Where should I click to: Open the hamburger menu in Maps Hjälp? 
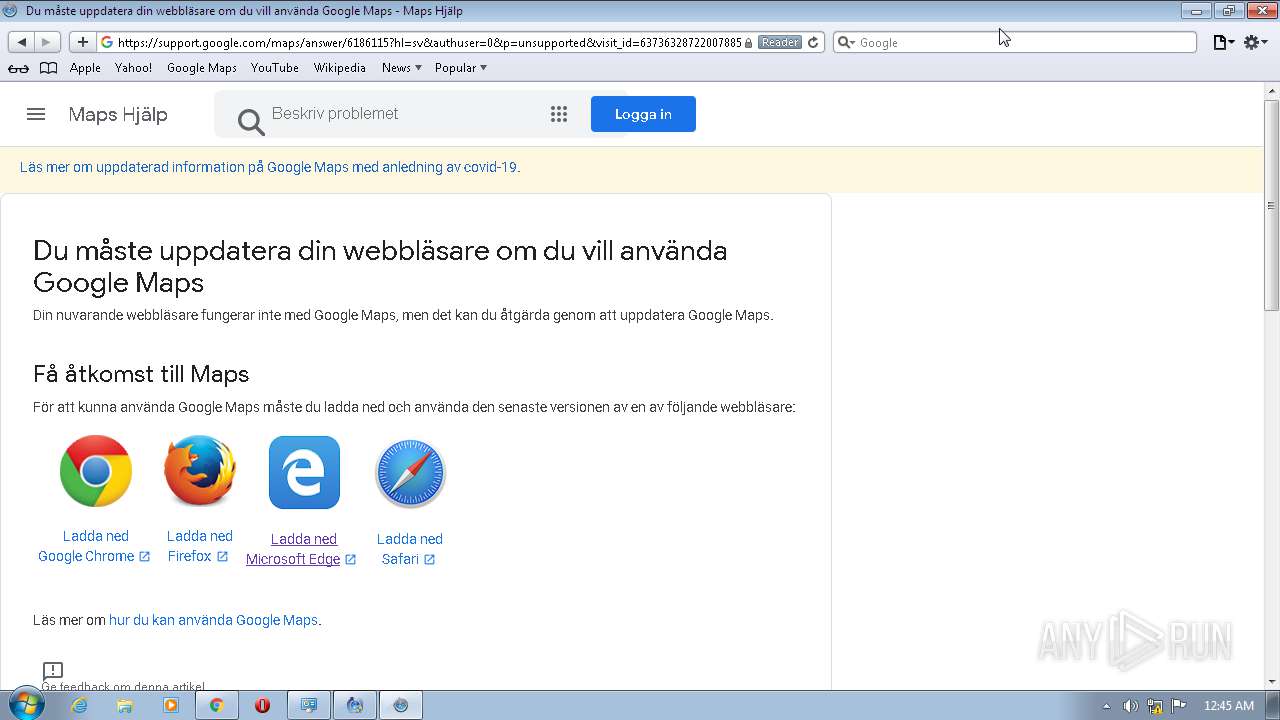pos(36,114)
